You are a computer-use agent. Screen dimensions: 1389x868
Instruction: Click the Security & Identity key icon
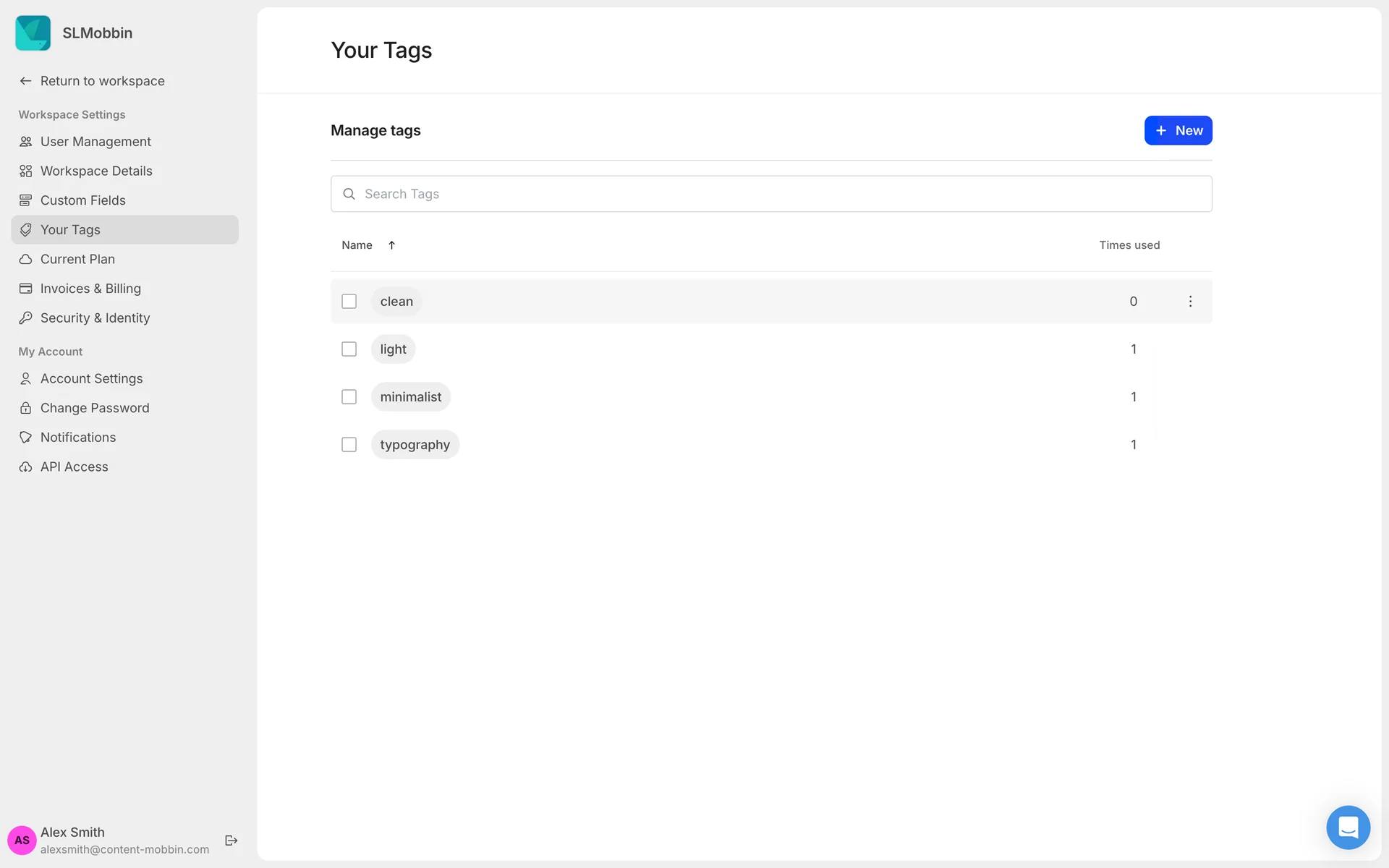pyautogui.click(x=26, y=318)
